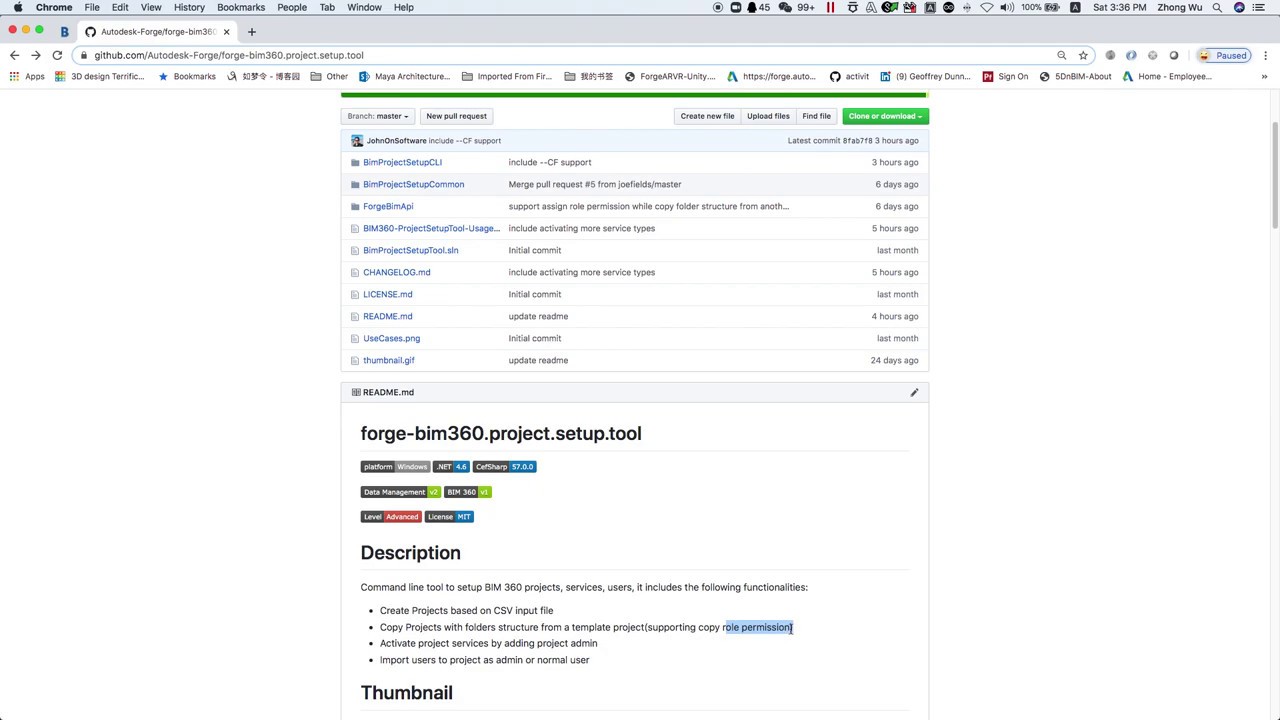Open the Apps grid in bookmarks bar

27,76
